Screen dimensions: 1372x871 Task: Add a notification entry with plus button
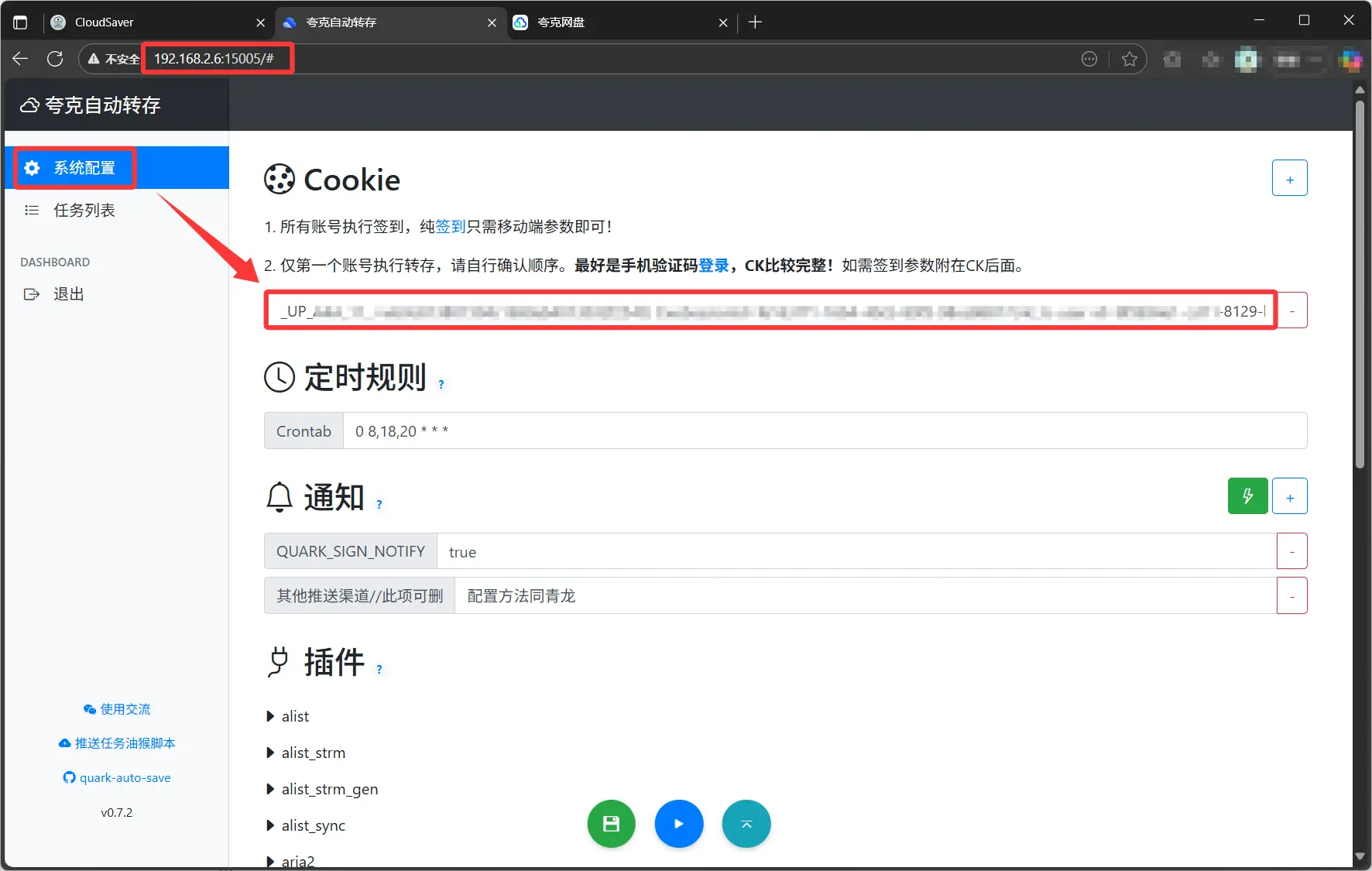tap(1289, 496)
